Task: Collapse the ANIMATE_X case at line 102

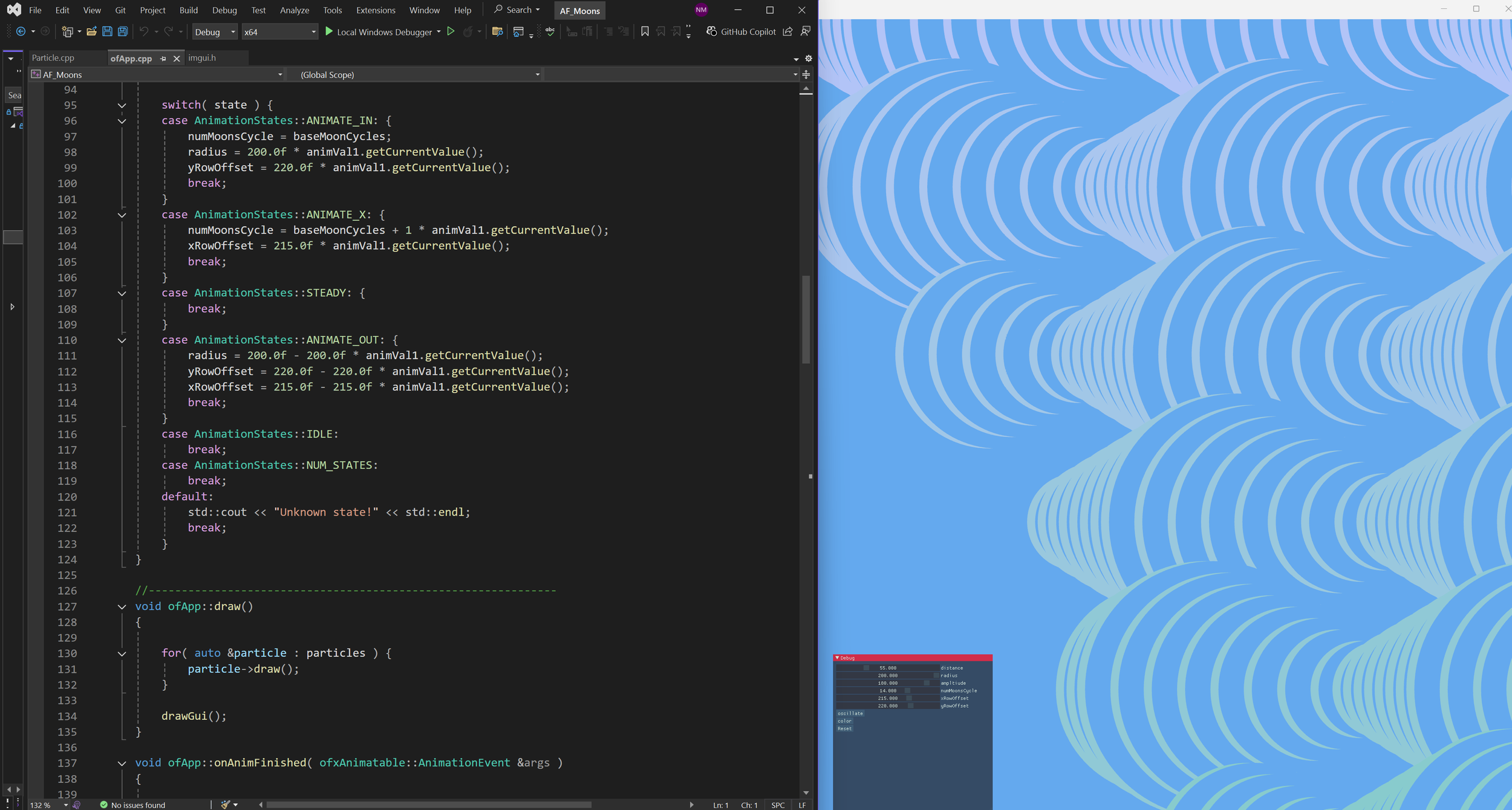Action: pos(122,215)
